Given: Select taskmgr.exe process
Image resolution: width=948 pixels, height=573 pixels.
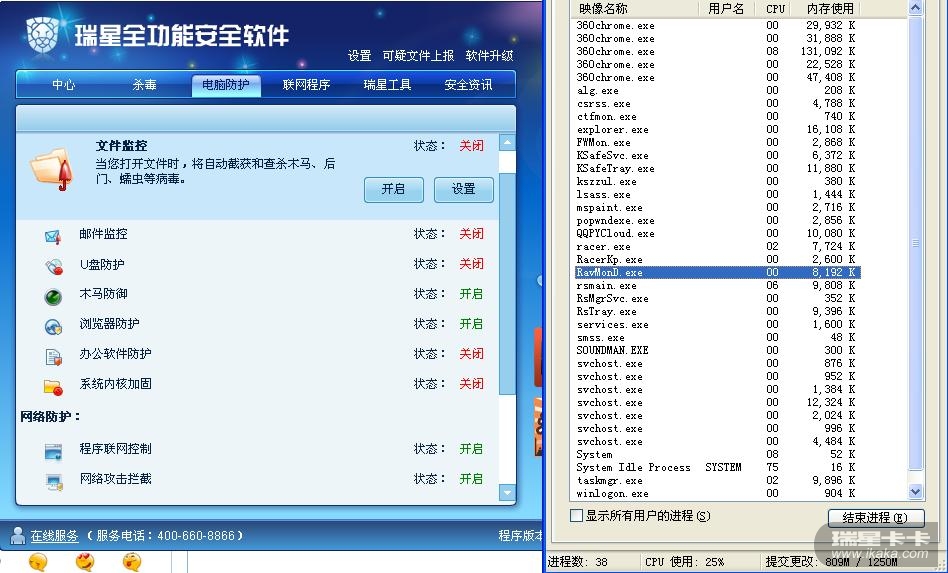Looking at the screenshot, I should click(x=716, y=481).
